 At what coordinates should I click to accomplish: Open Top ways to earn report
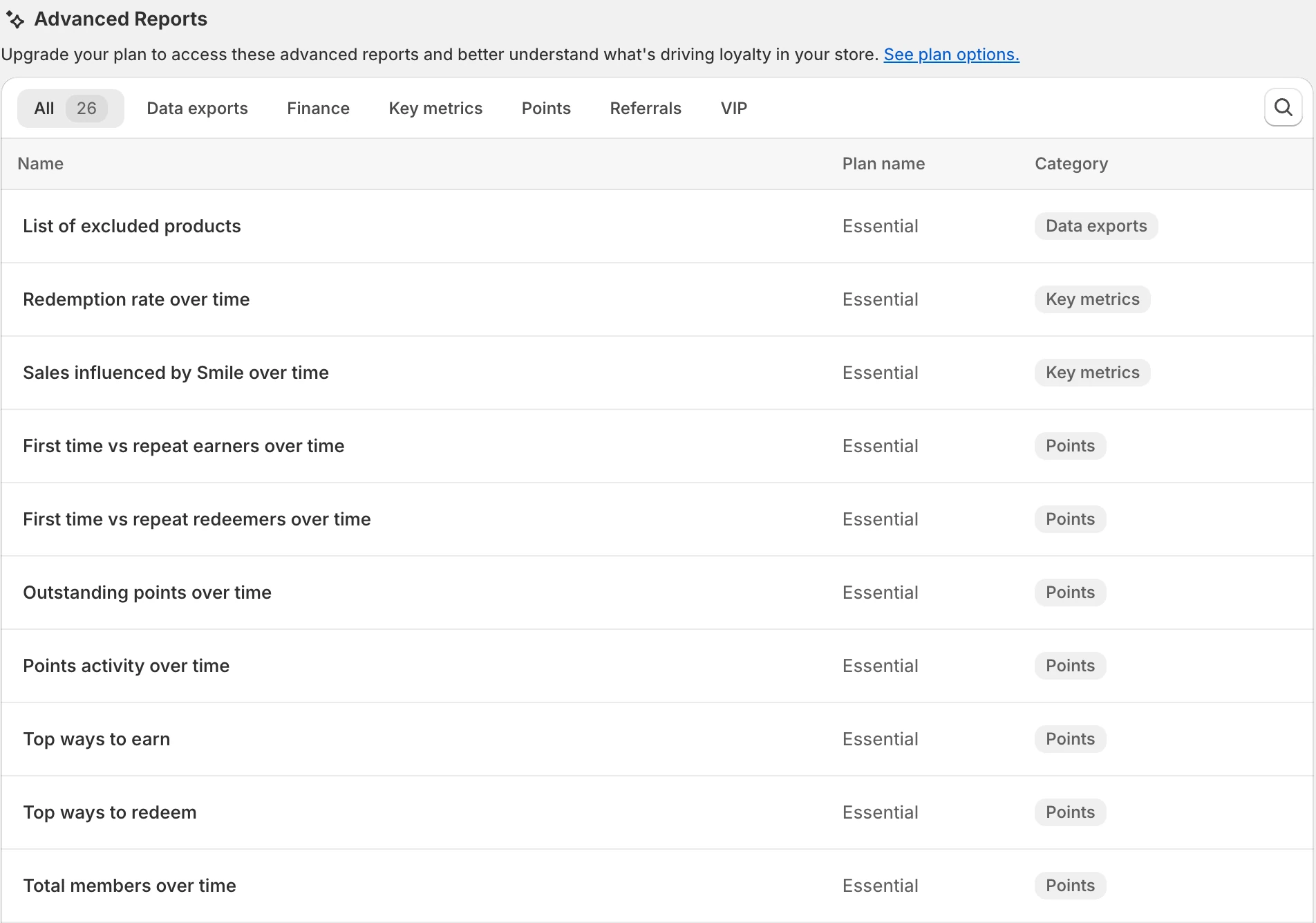[x=97, y=739]
